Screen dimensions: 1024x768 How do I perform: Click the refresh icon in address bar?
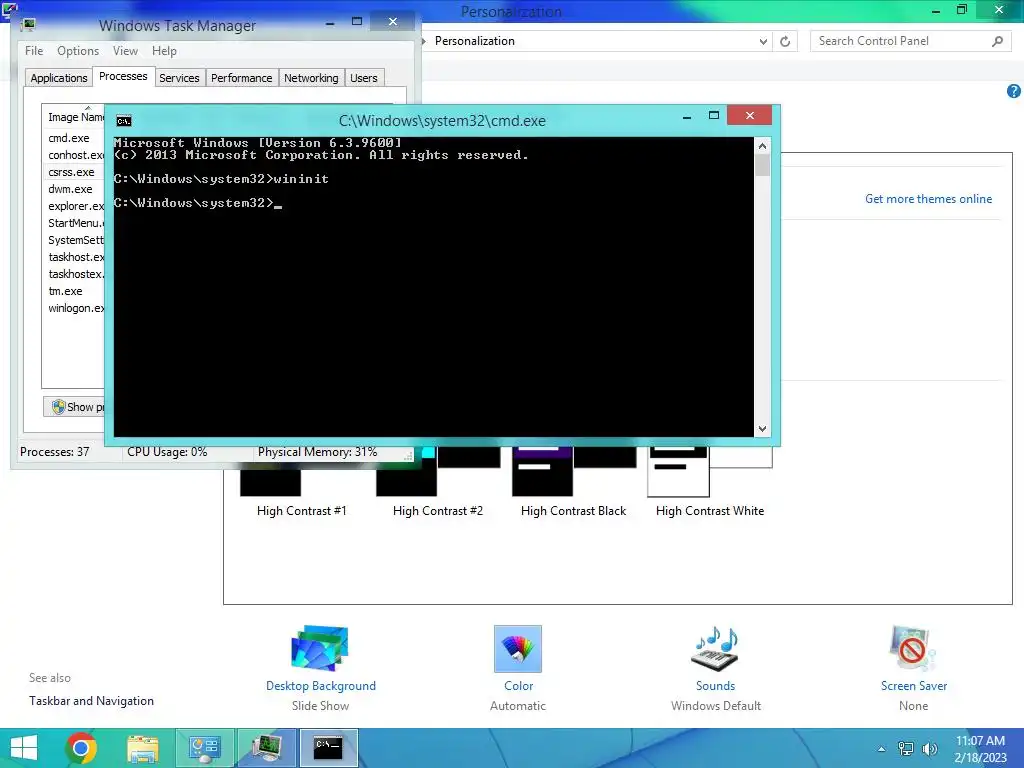[785, 41]
